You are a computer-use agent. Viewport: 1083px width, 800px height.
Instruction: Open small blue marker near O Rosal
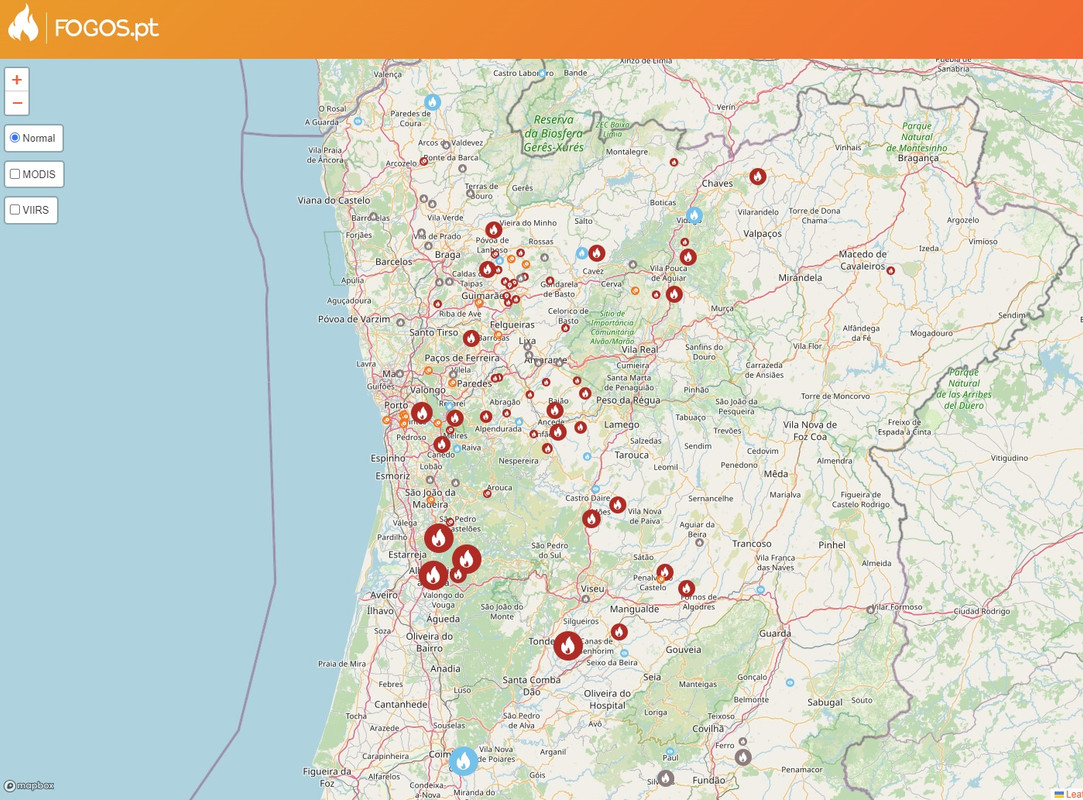(x=358, y=121)
